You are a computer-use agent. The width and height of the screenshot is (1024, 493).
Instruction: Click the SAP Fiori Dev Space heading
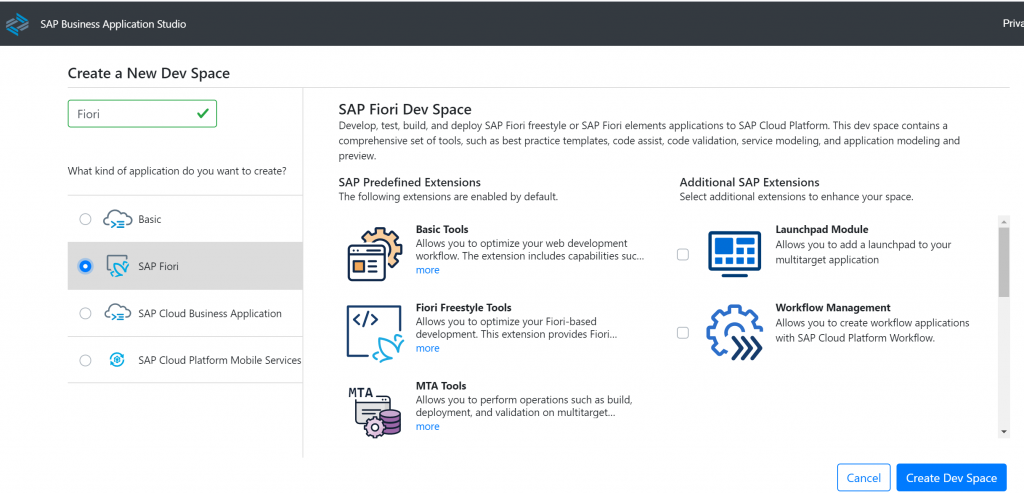(x=405, y=109)
